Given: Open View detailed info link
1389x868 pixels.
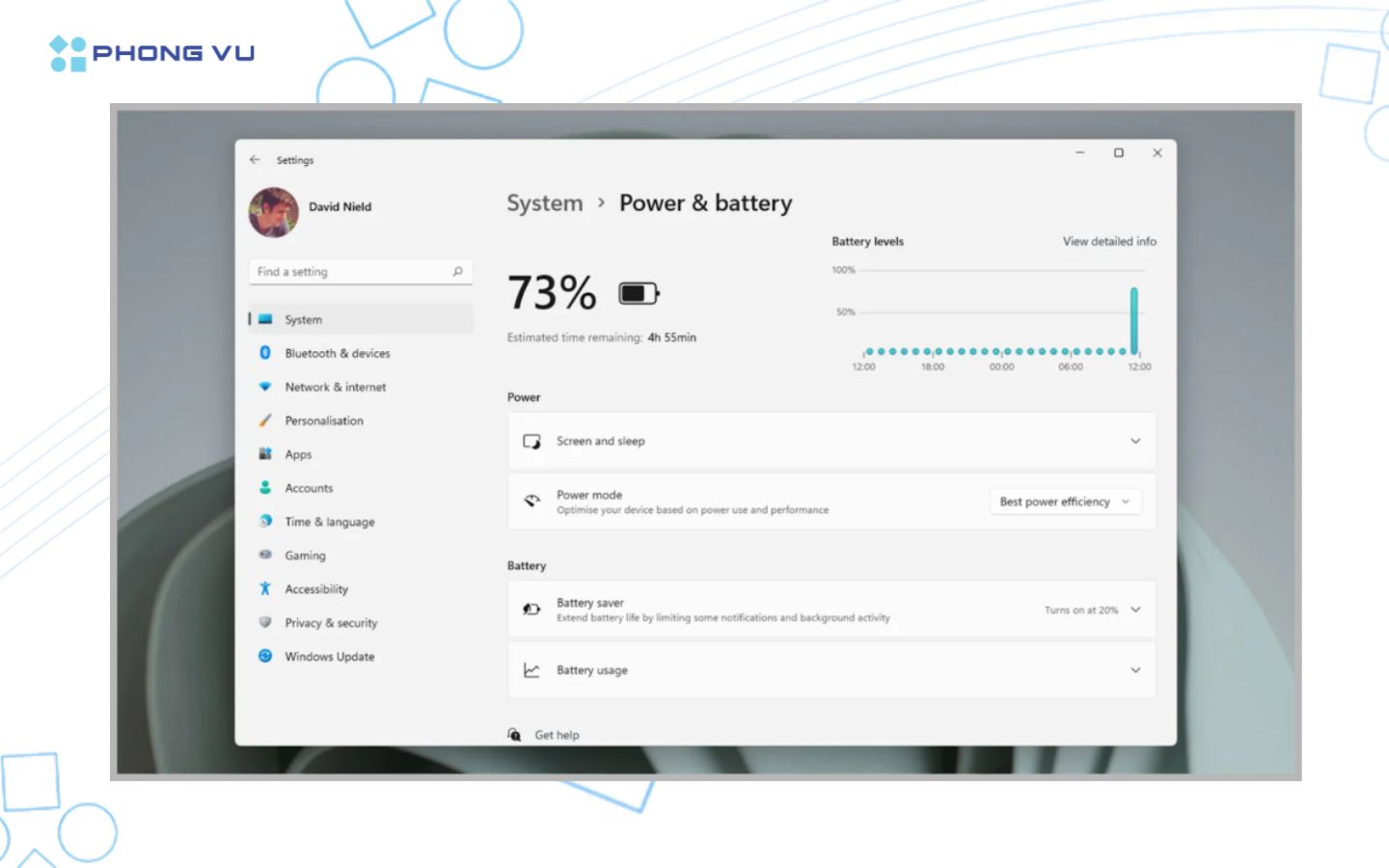Looking at the screenshot, I should pos(1109,242).
